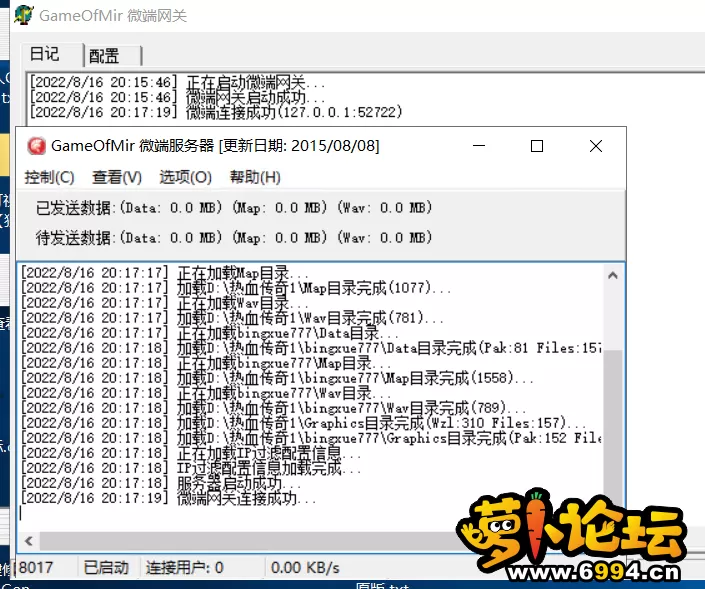Click the 微端网关连接成功 log line in the server window
This screenshot has height=589, width=705.
point(169,498)
